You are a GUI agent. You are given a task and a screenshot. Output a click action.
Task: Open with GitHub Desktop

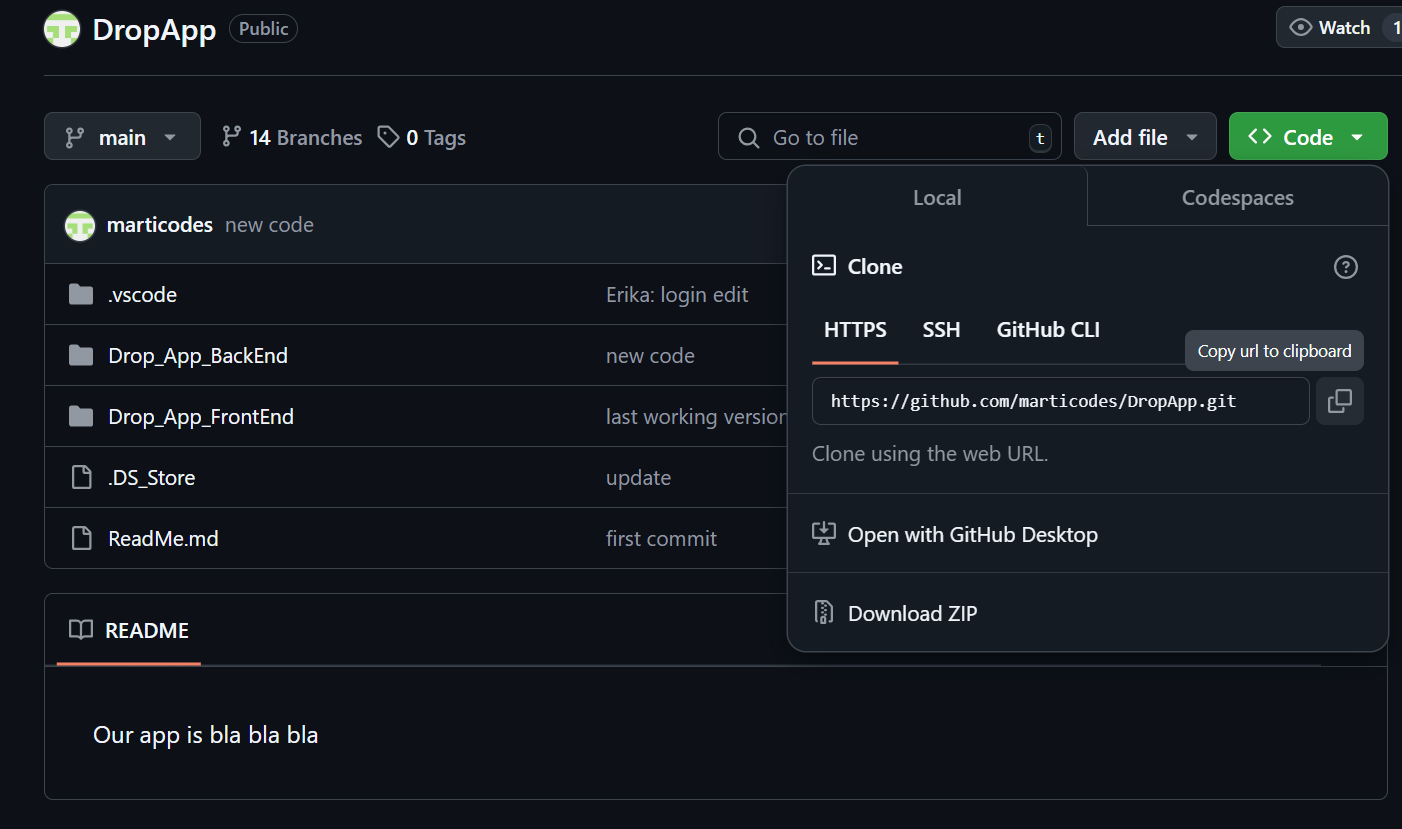pyautogui.click(x=973, y=534)
